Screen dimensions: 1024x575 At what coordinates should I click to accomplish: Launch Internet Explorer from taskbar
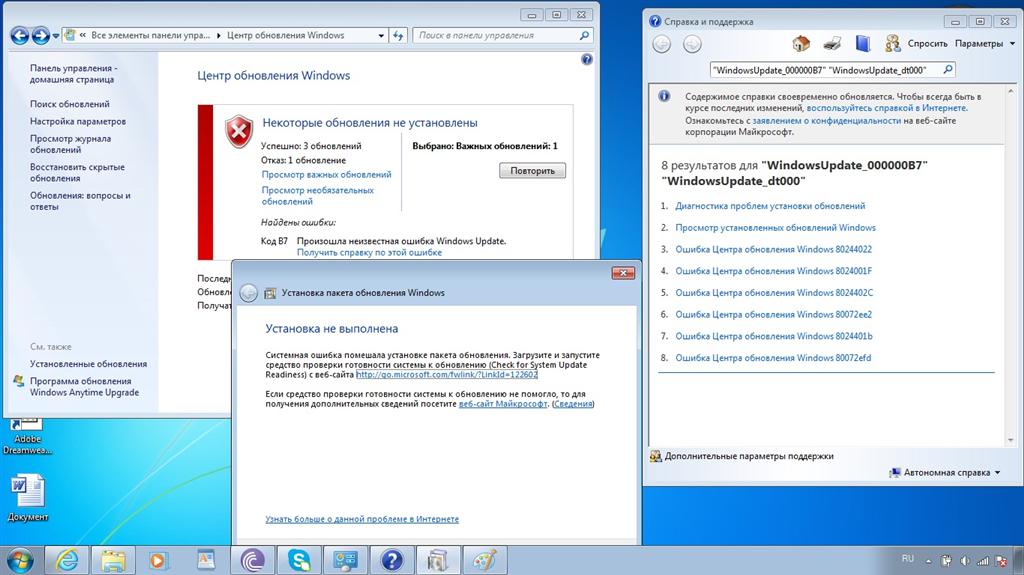click(66, 561)
